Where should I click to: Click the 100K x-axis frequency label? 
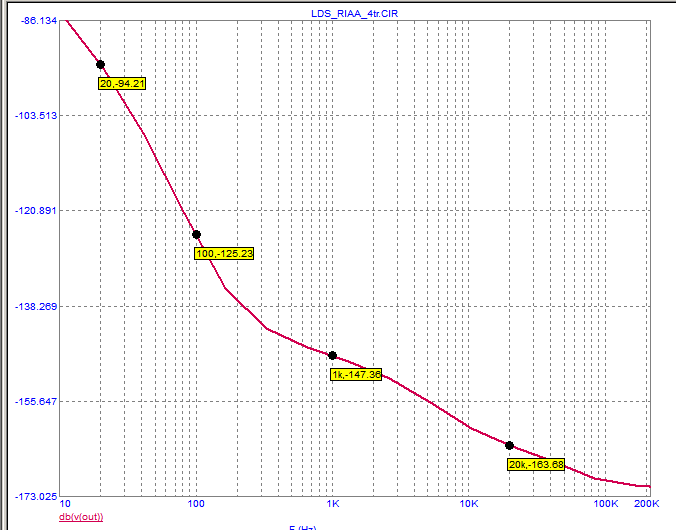pos(606,504)
